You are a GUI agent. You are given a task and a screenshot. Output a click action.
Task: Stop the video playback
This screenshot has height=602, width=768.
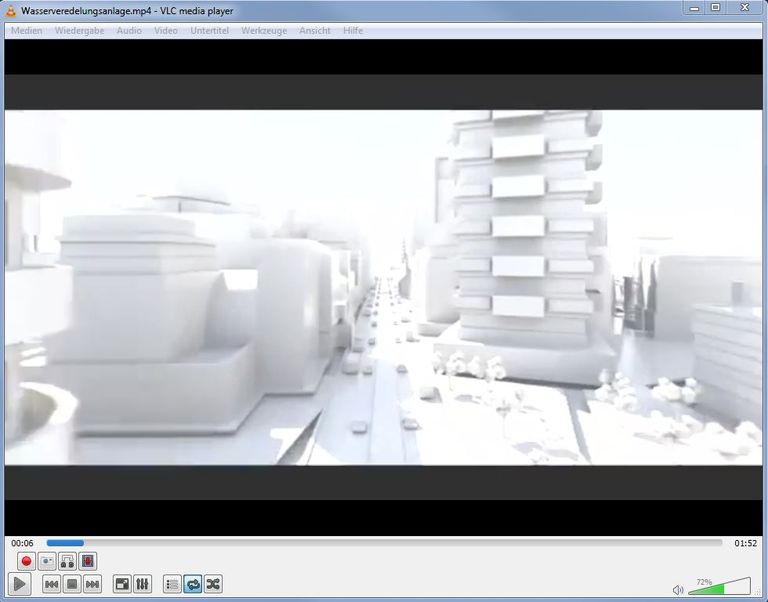click(72, 584)
